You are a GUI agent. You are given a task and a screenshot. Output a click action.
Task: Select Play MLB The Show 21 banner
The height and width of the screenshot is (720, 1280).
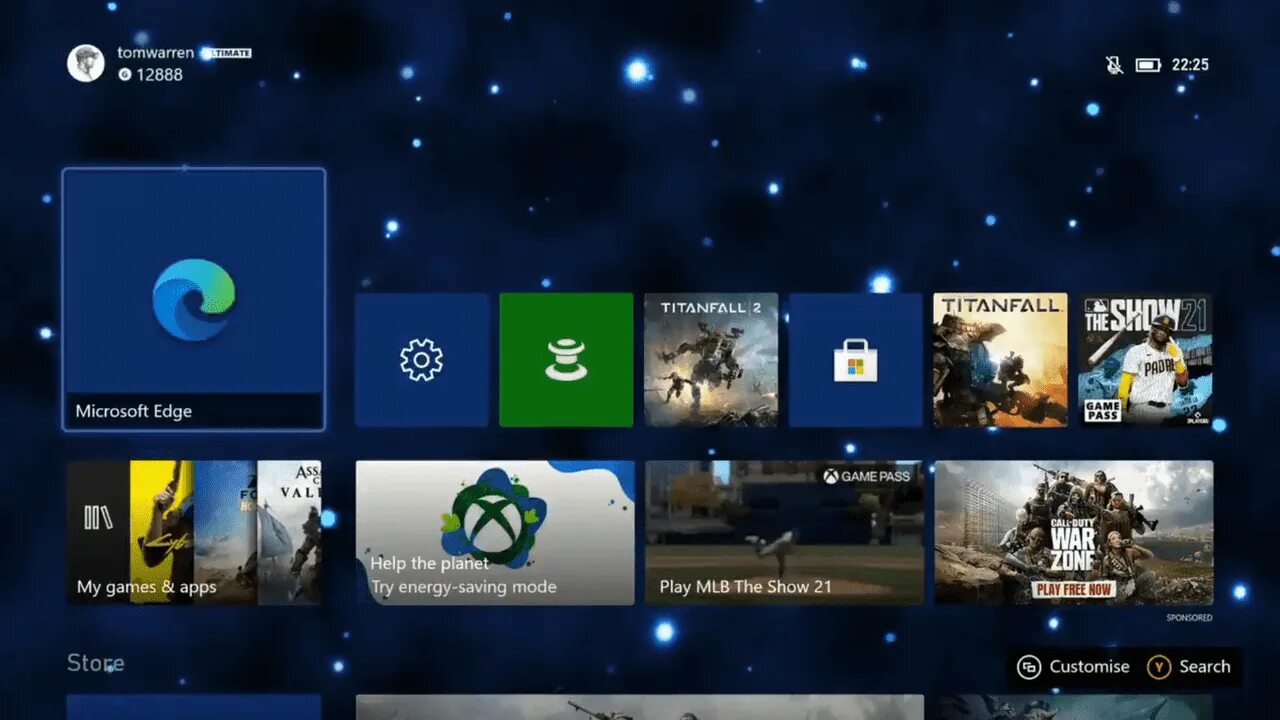783,535
